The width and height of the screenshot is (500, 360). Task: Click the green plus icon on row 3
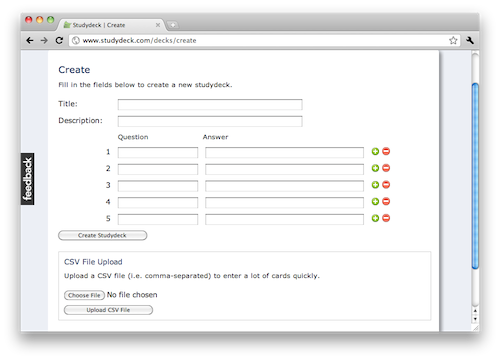click(375, 185)
